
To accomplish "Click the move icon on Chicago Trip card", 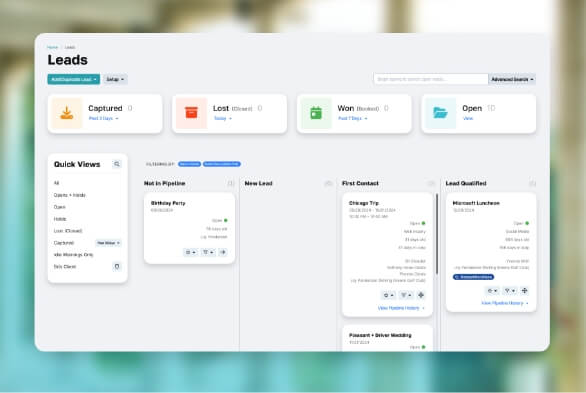I will [x=421, y=295].
